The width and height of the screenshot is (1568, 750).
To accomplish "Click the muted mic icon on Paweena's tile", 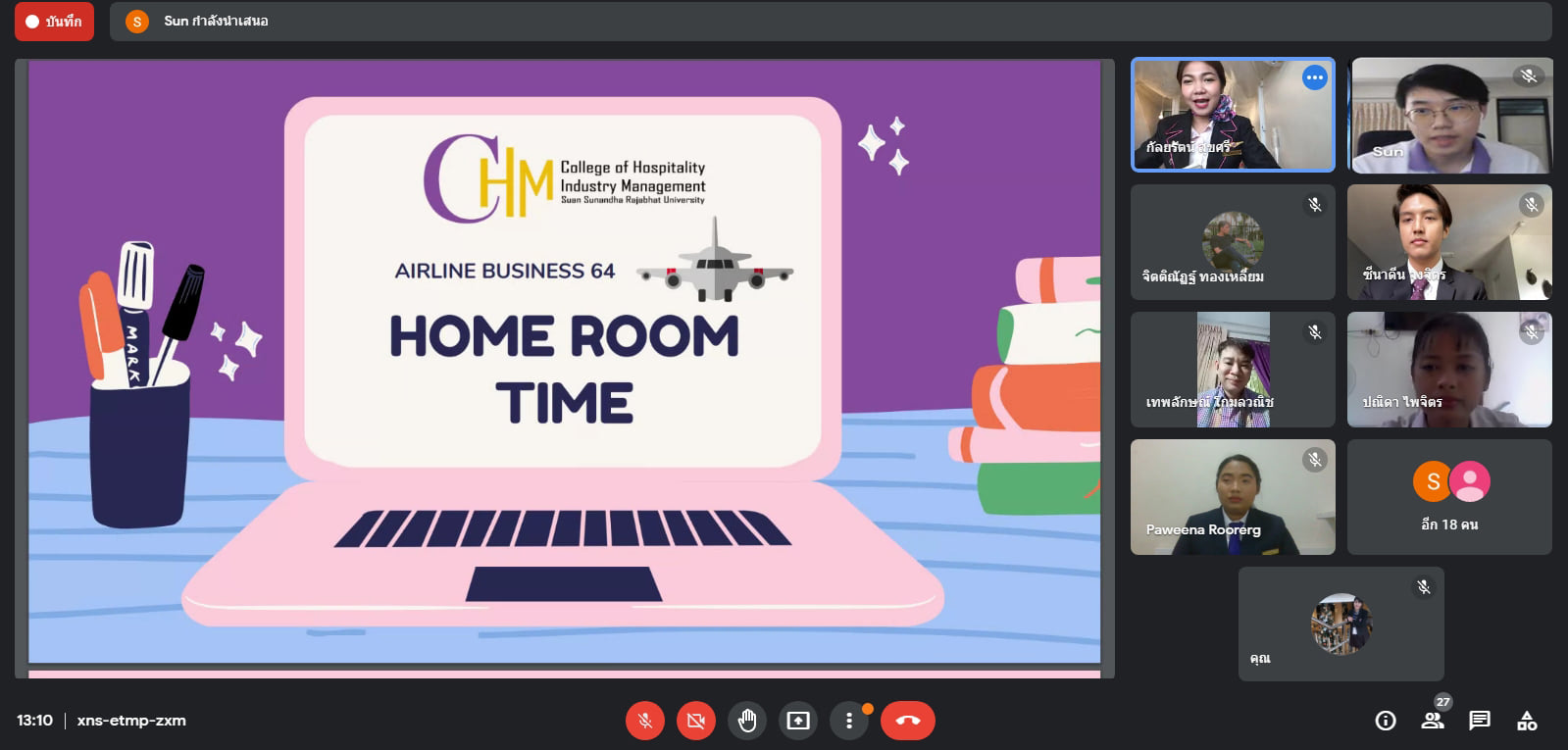I will point(1314,460).
